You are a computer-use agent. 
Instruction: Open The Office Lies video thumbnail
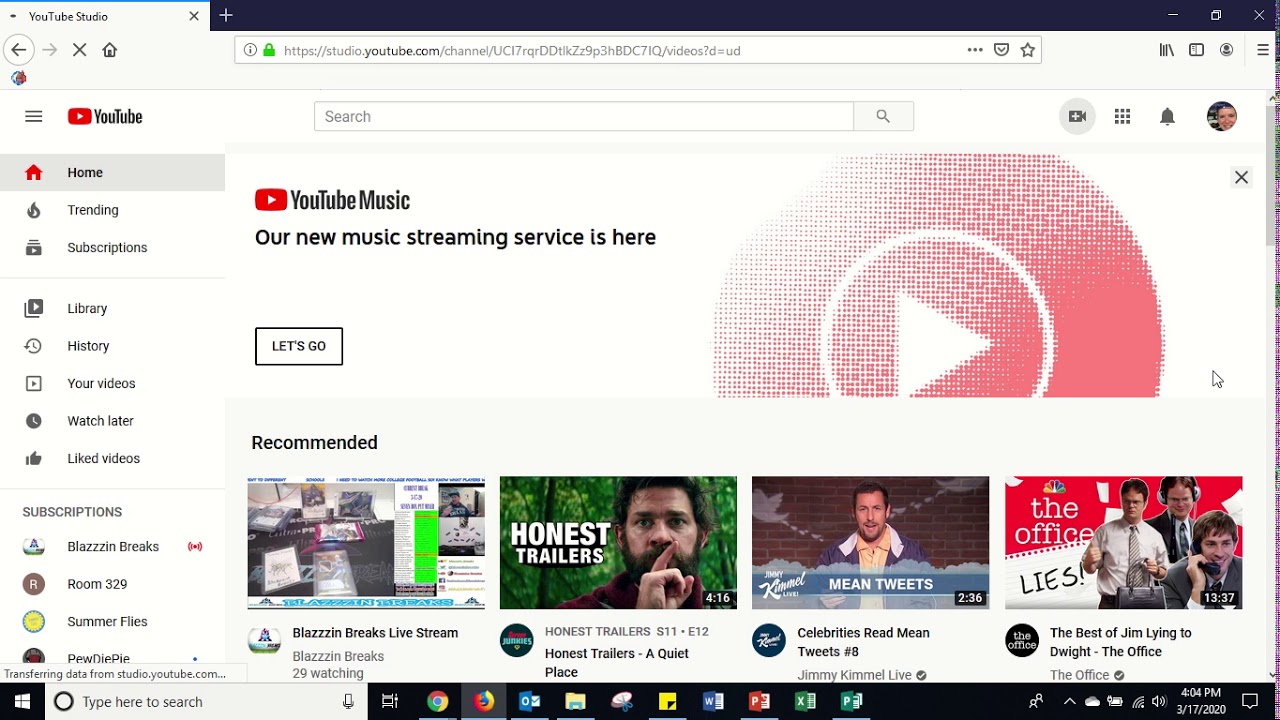tap(1123, 543)
